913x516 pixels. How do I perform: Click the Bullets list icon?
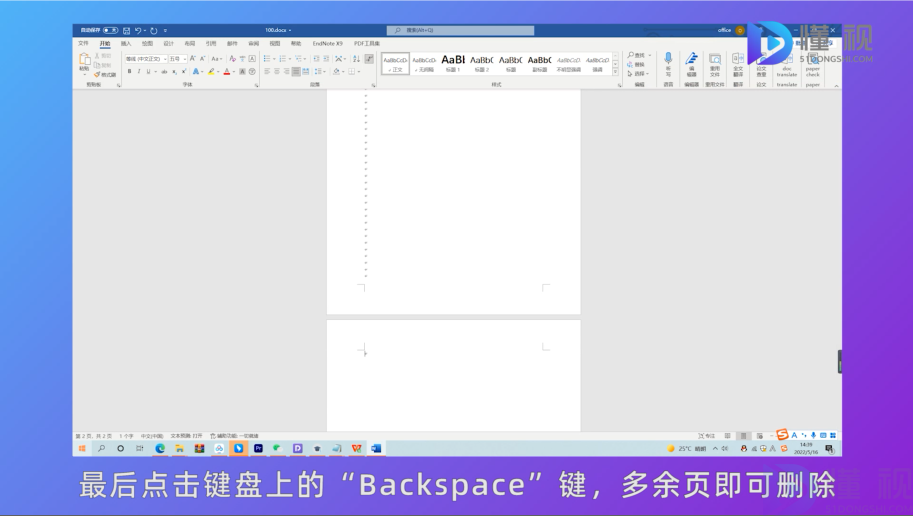tap(267, 59)
